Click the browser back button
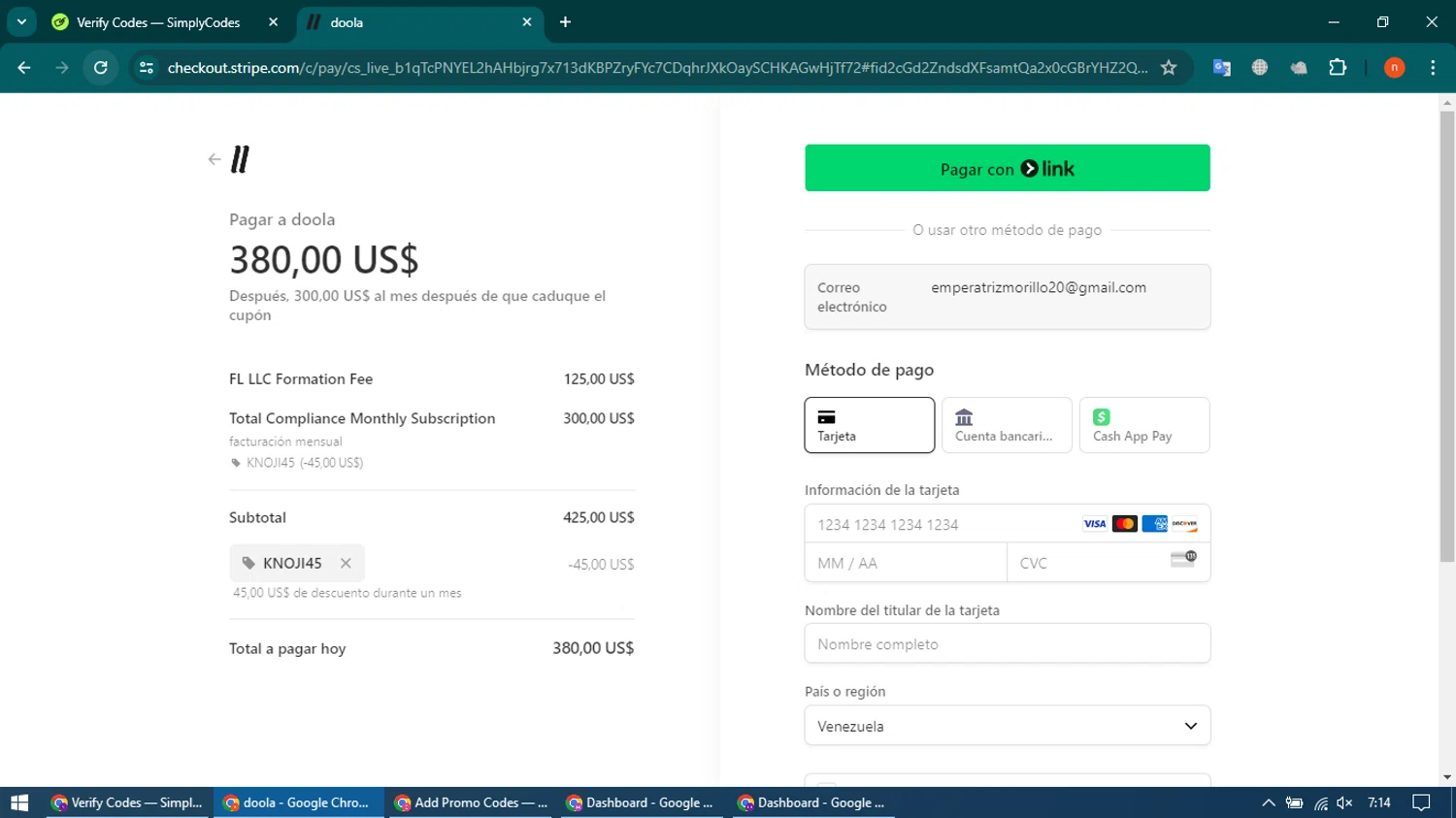 pyautogui.click(x=24, y=68)
